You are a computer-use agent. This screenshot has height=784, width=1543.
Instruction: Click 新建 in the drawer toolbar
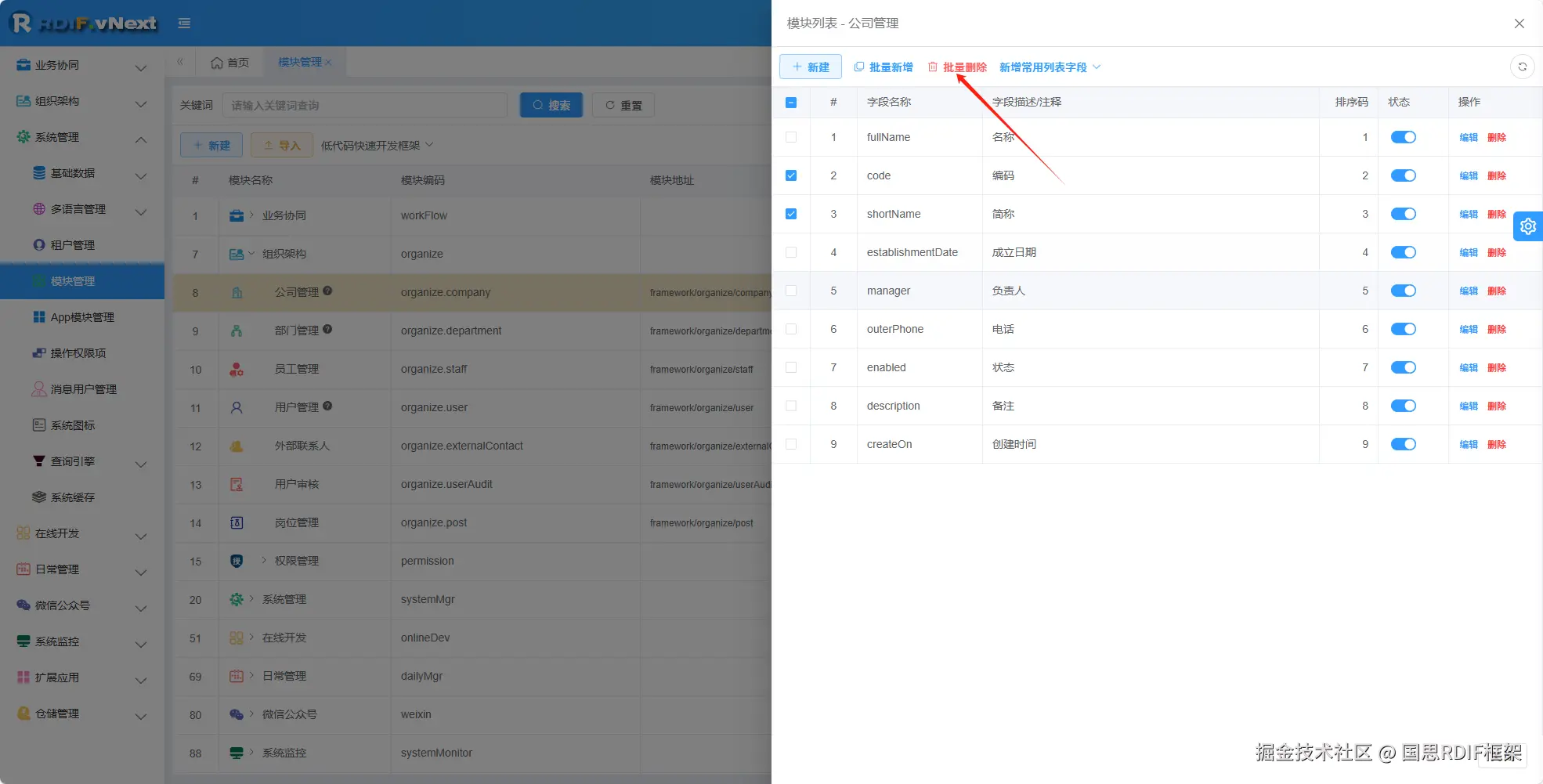tap(811, 67)
